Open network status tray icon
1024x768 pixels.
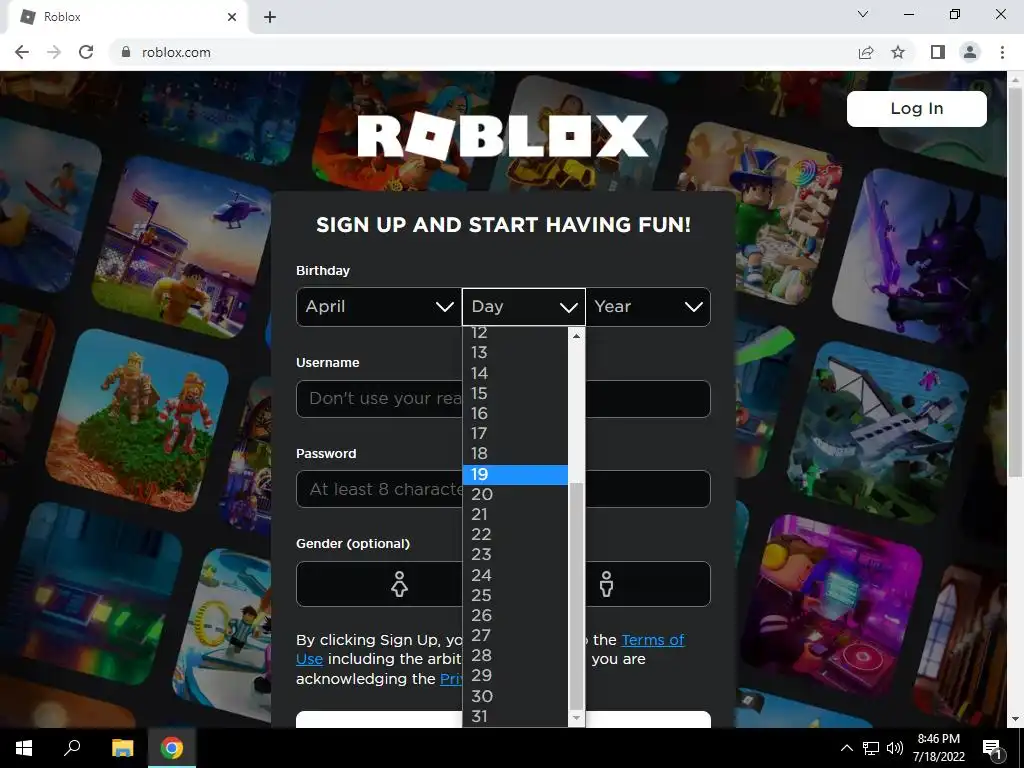click(871, 748)
